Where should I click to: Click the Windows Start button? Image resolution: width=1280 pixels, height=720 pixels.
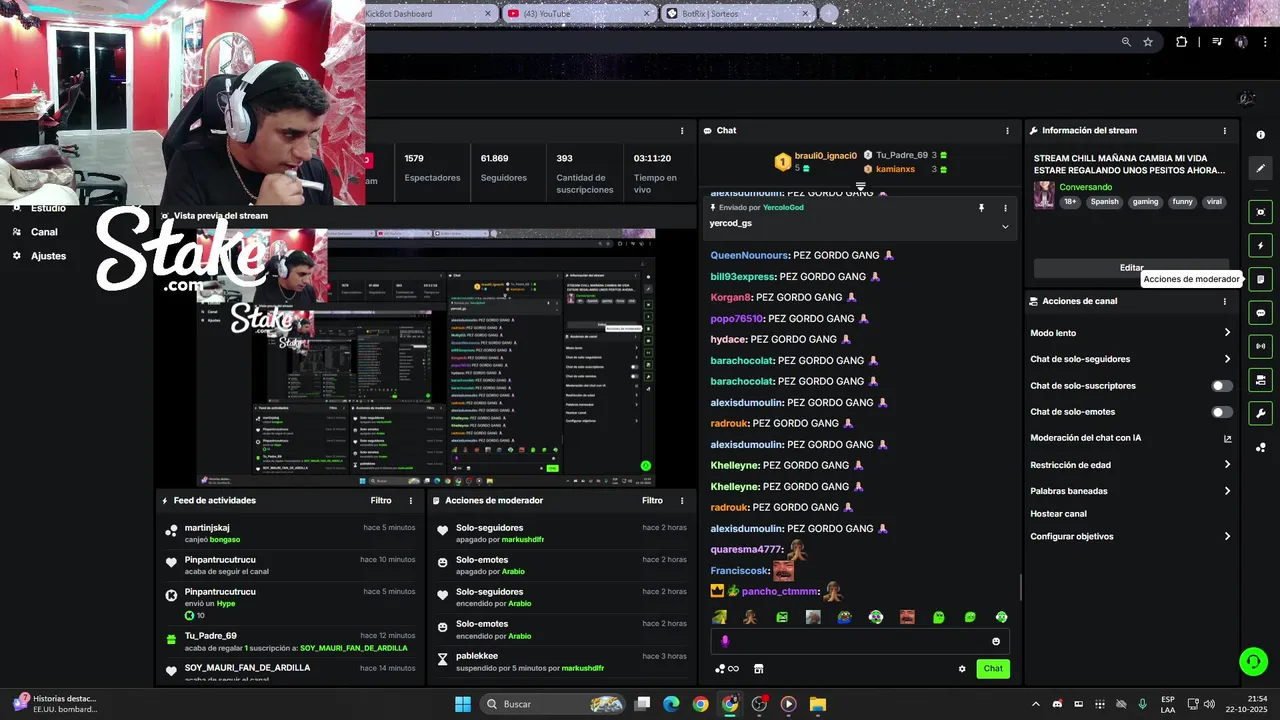tap(463, 704)
